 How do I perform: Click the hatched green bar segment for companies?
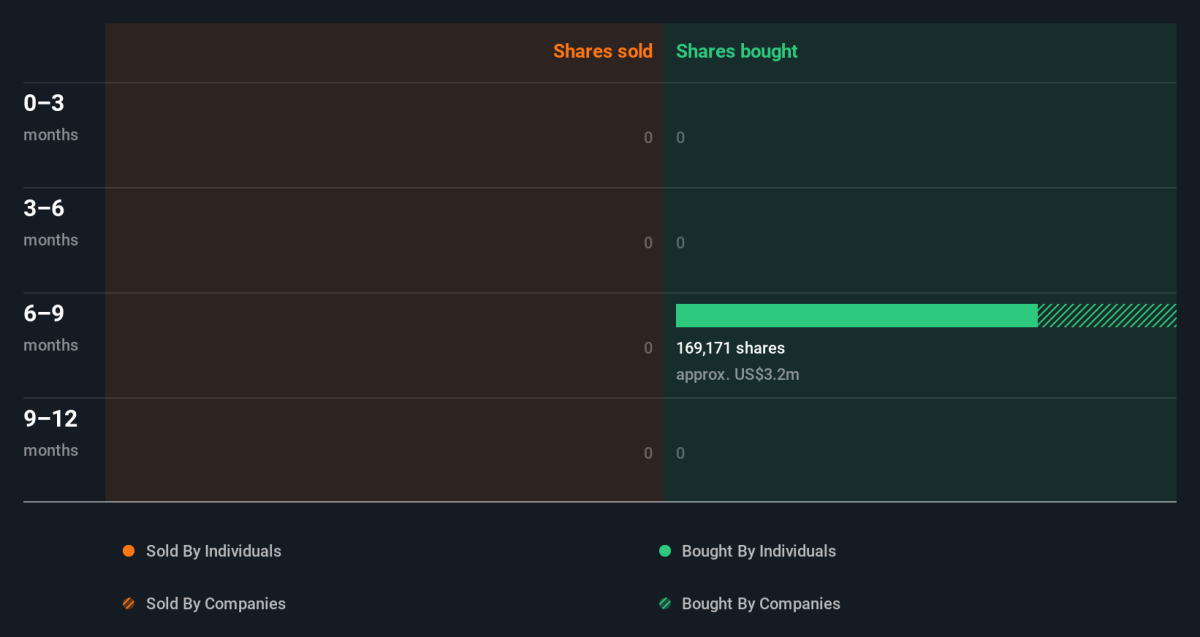click(1107, 316)
